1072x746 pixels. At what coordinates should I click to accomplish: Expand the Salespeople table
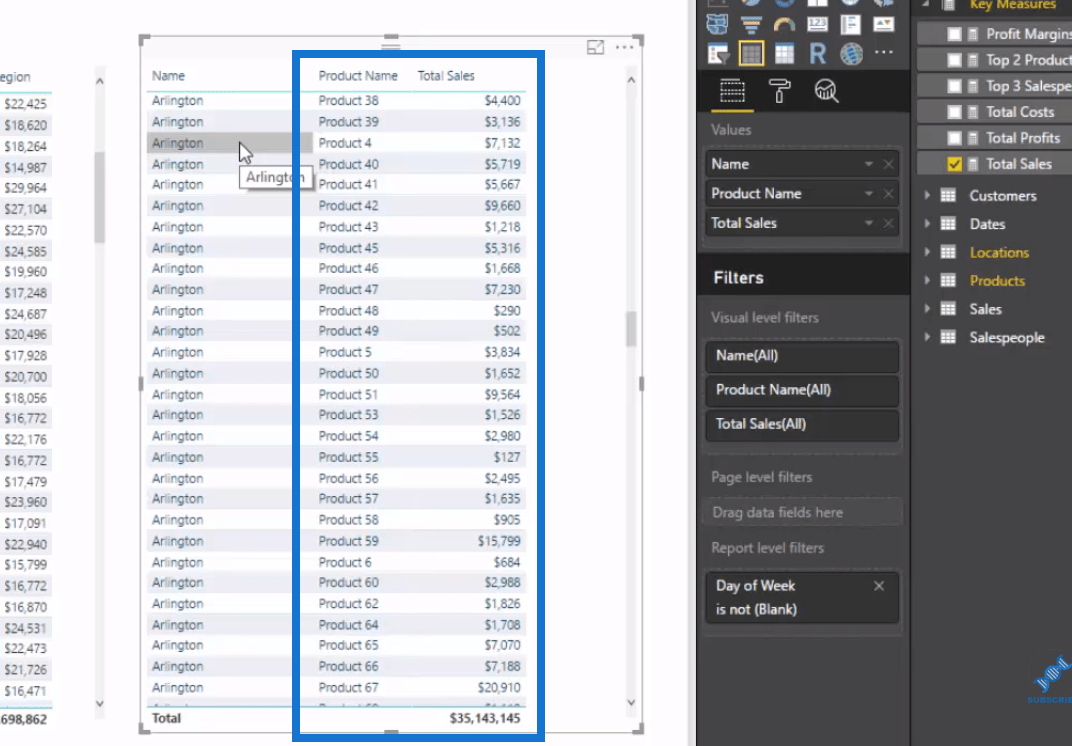[x=928, y=337]
